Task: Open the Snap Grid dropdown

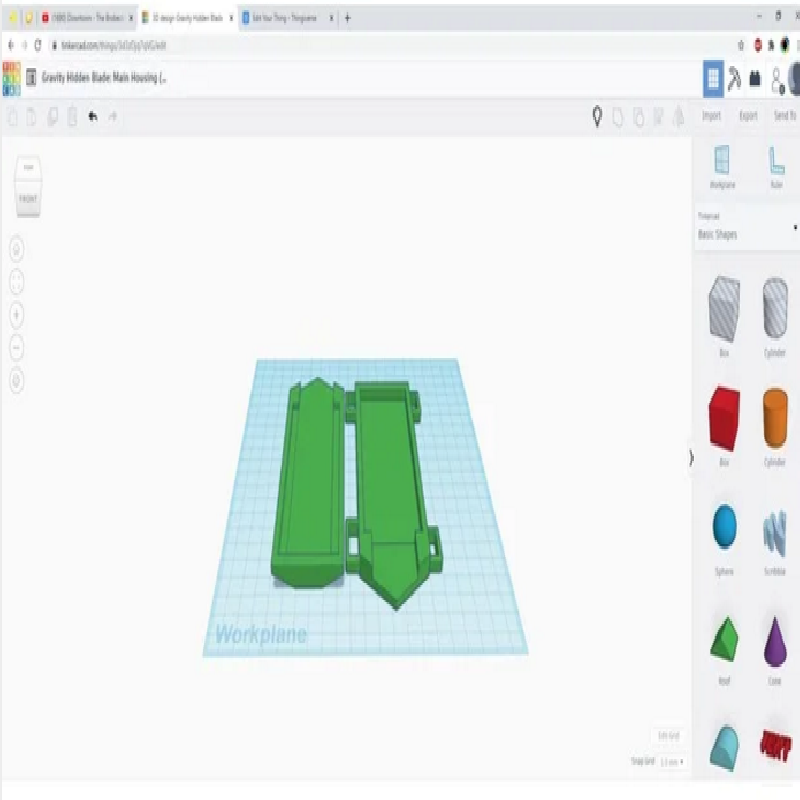Action: [672, 762]
